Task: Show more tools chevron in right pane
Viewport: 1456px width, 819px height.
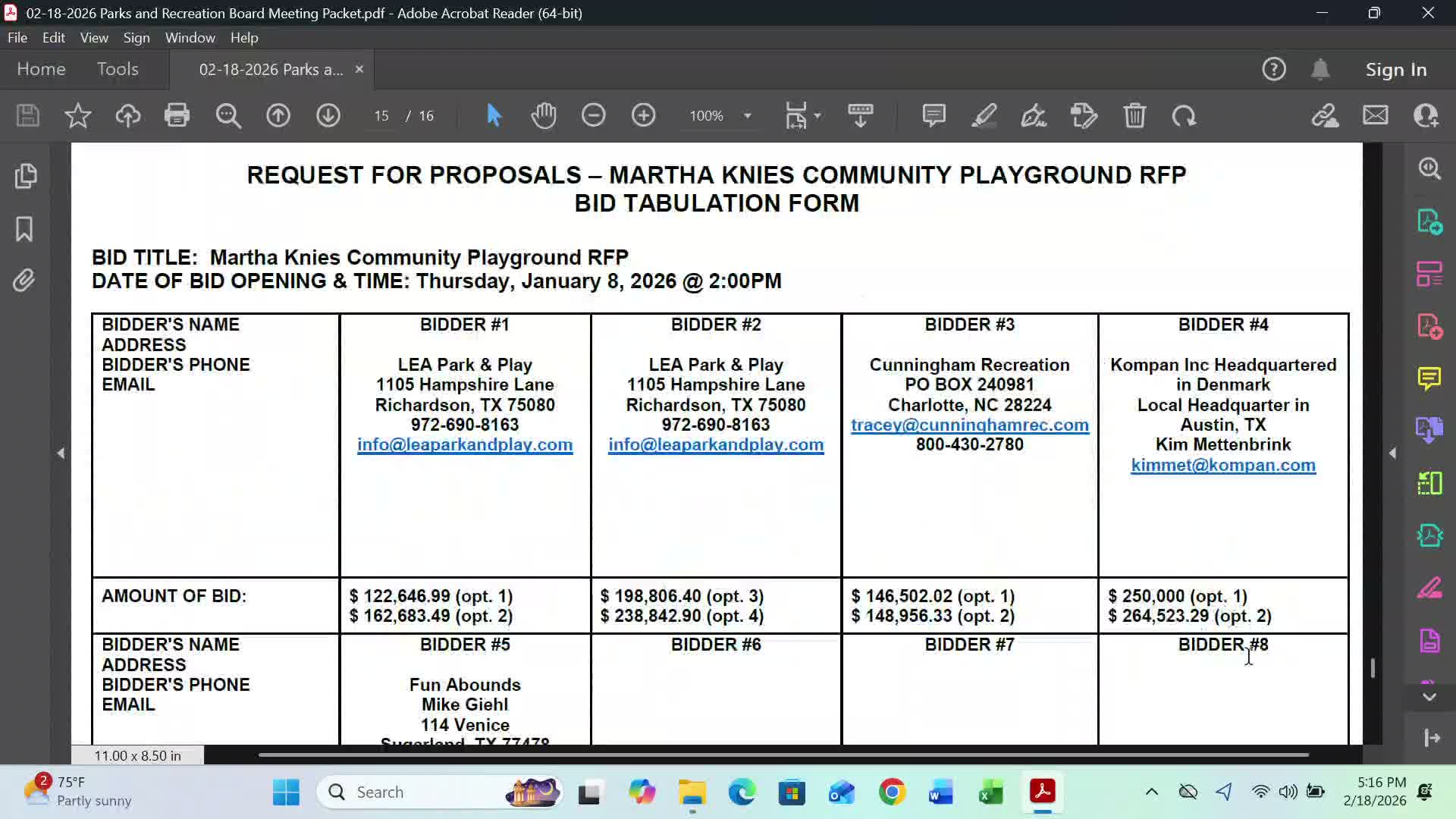Action: 1429,696
